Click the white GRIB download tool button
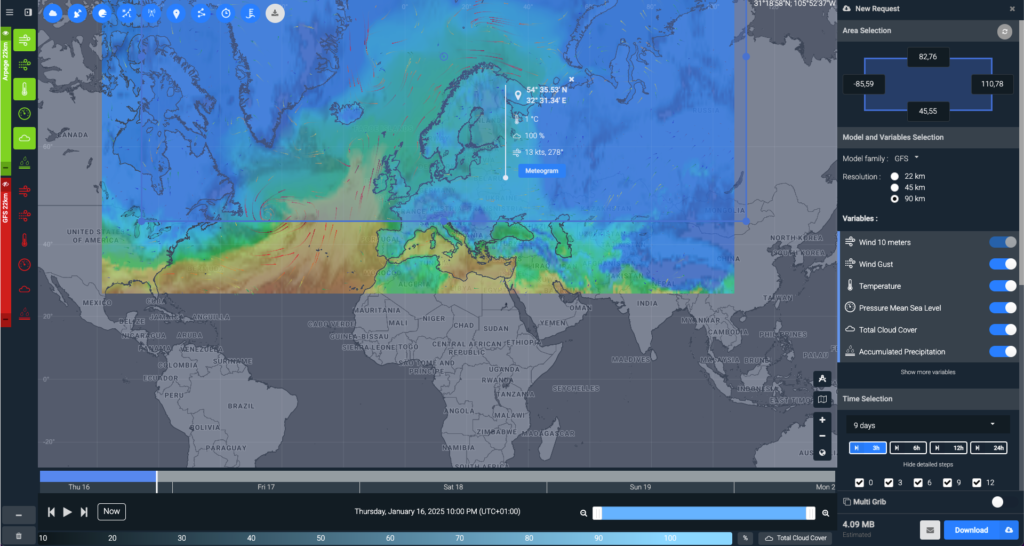Image resolution: width=1024 pixels, height=546 pixels. [x=276, y=13]
